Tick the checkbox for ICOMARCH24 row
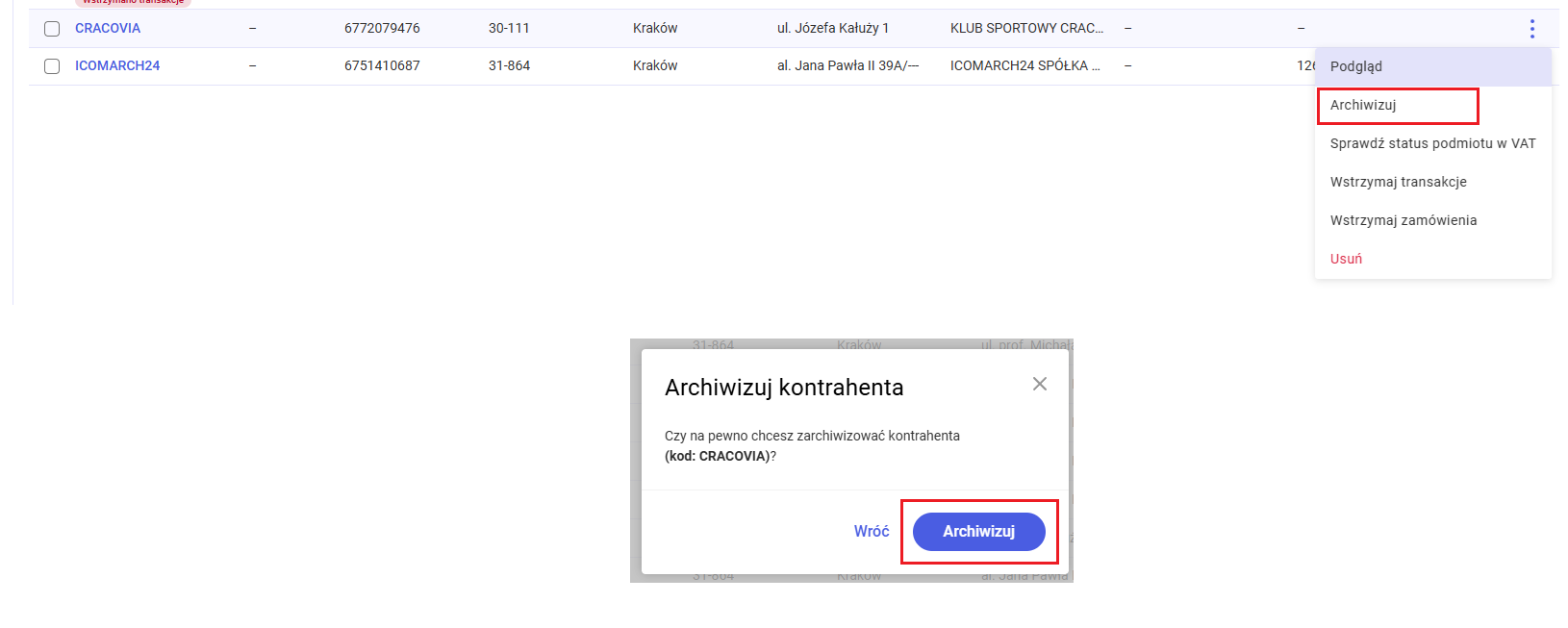The image size is (1568, 628). [52, 66]
